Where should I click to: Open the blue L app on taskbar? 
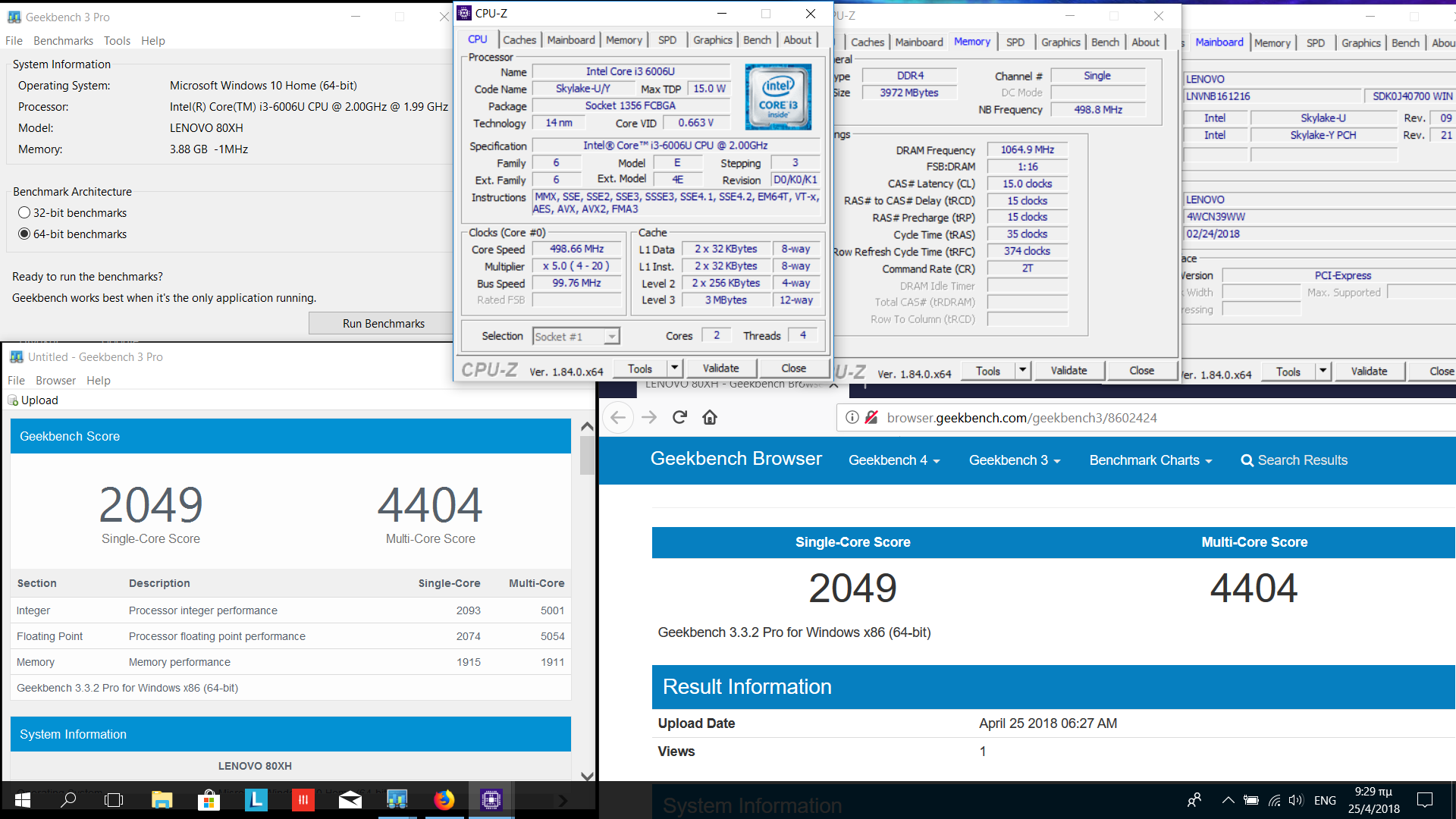pyautogui.click(x=256, y=799)
